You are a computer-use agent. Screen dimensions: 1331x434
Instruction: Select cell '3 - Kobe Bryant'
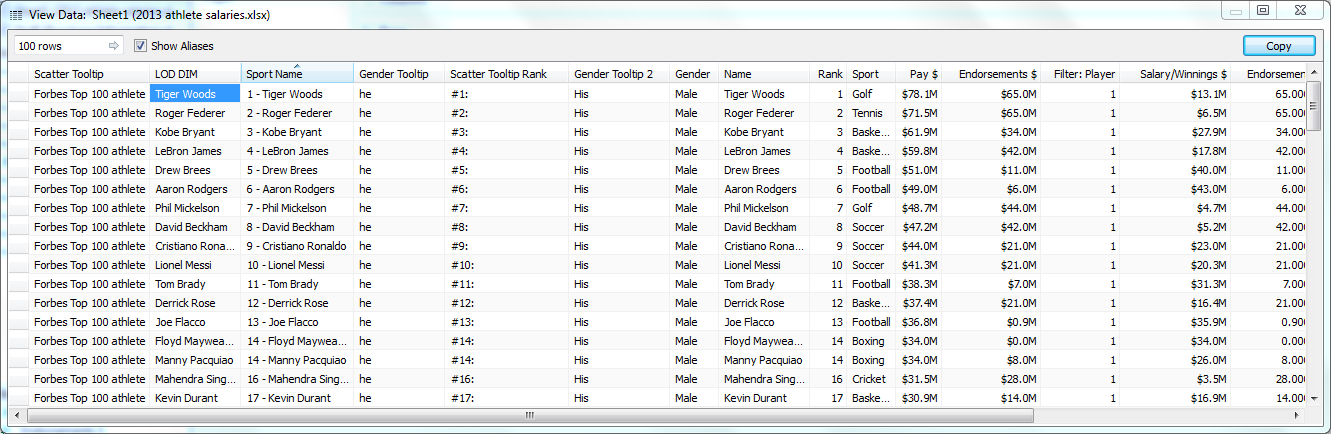pos(297,132)
